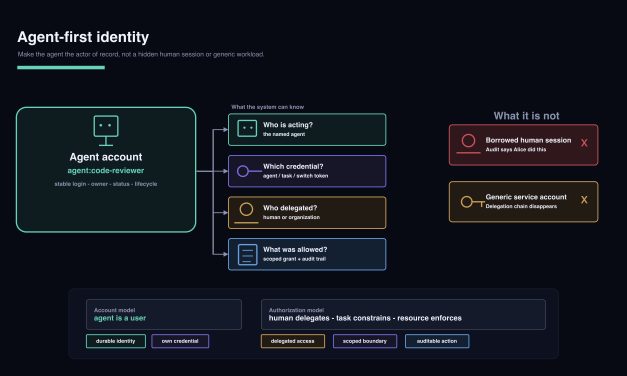Click Generic service account title

526,197
